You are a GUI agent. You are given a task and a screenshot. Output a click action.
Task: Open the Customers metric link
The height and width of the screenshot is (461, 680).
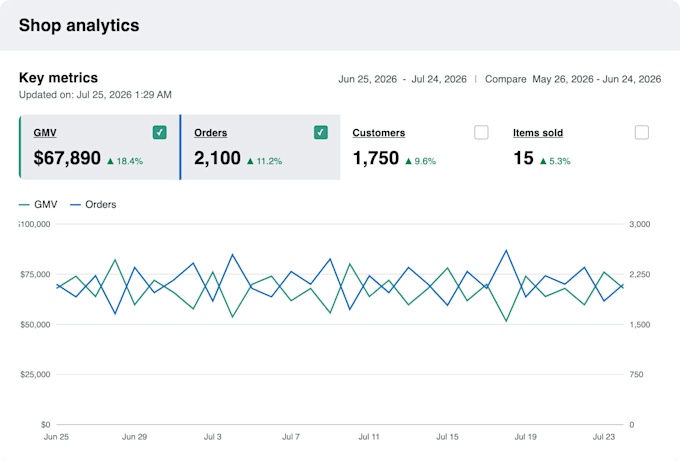click(x=379, y=133)
